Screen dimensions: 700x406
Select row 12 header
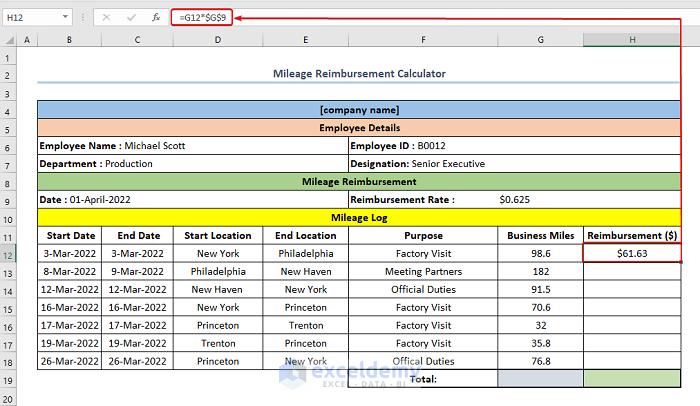[8, 255]
